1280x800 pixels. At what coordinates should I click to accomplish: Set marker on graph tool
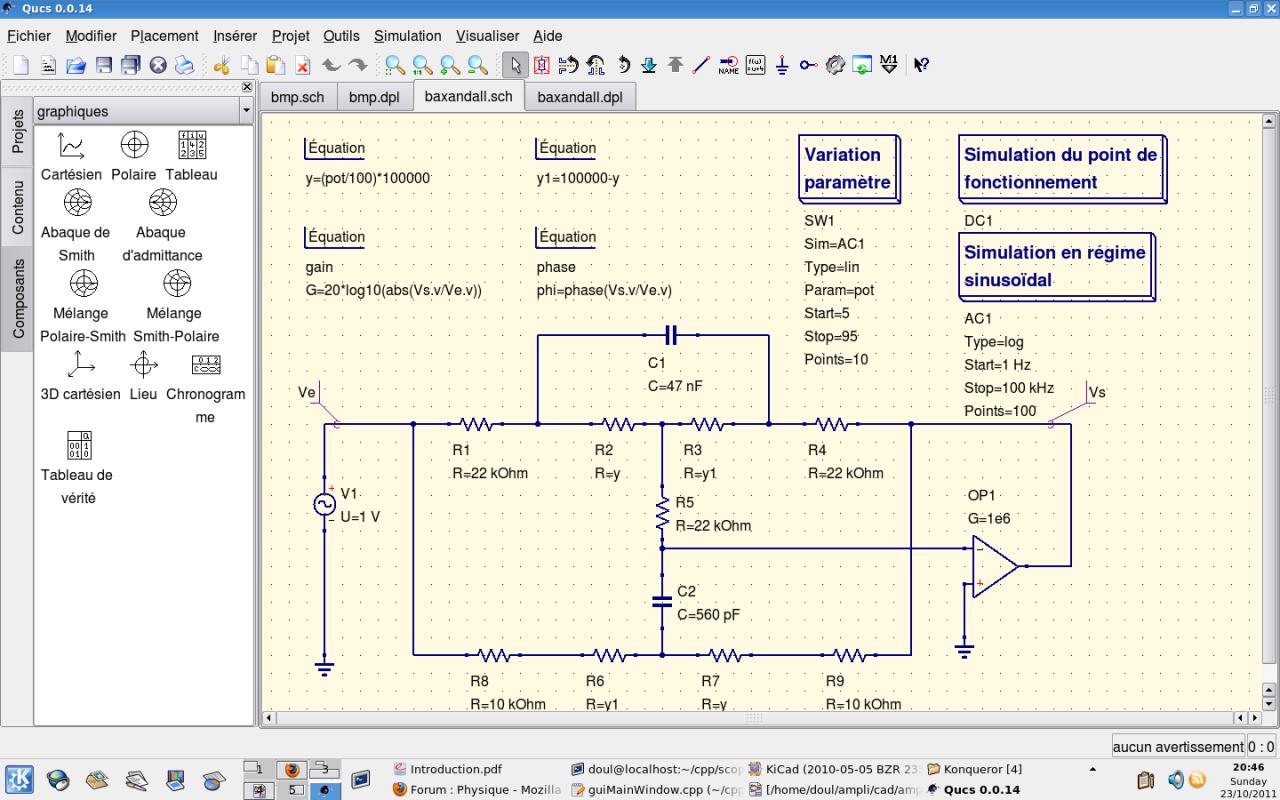888,65
